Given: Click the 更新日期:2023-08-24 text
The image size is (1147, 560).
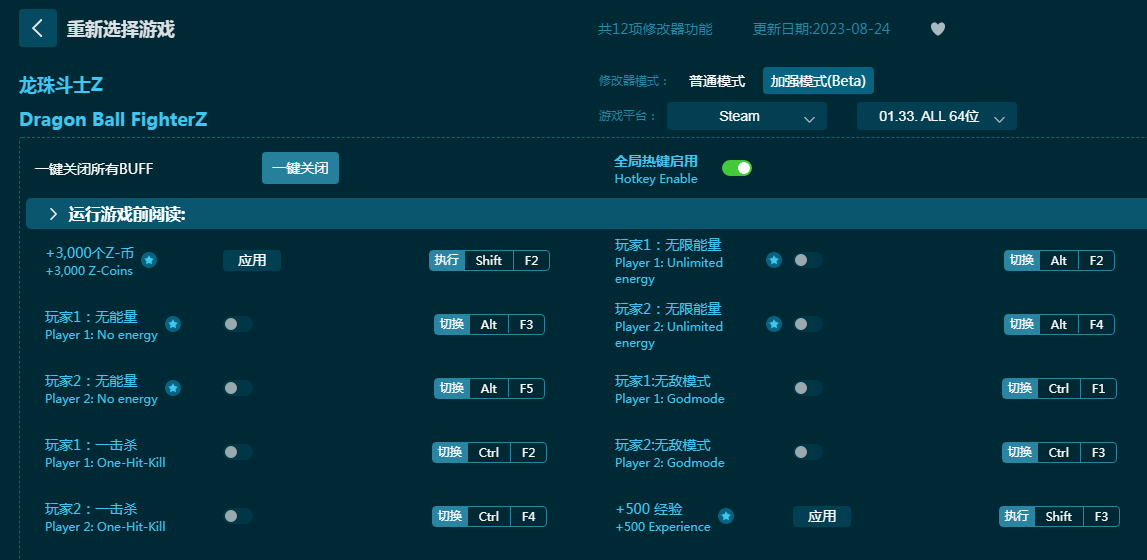Looking at the screenshot, I should (x=821, y=29).
